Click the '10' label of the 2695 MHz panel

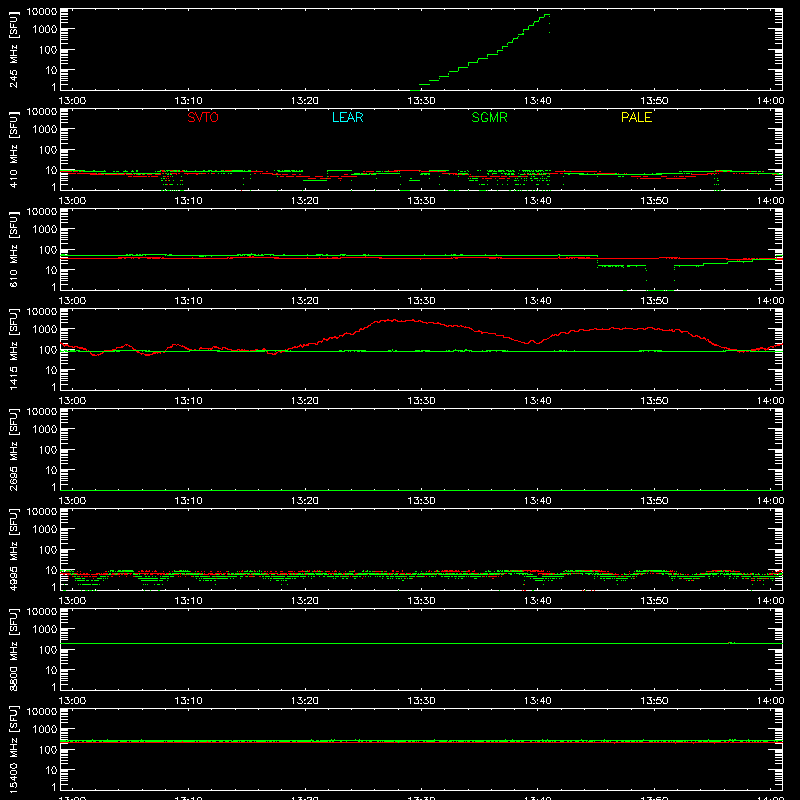(51, 470)
